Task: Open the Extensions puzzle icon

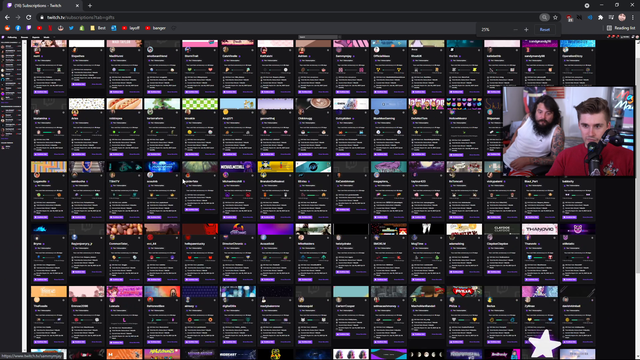Action: pos(600,18)
